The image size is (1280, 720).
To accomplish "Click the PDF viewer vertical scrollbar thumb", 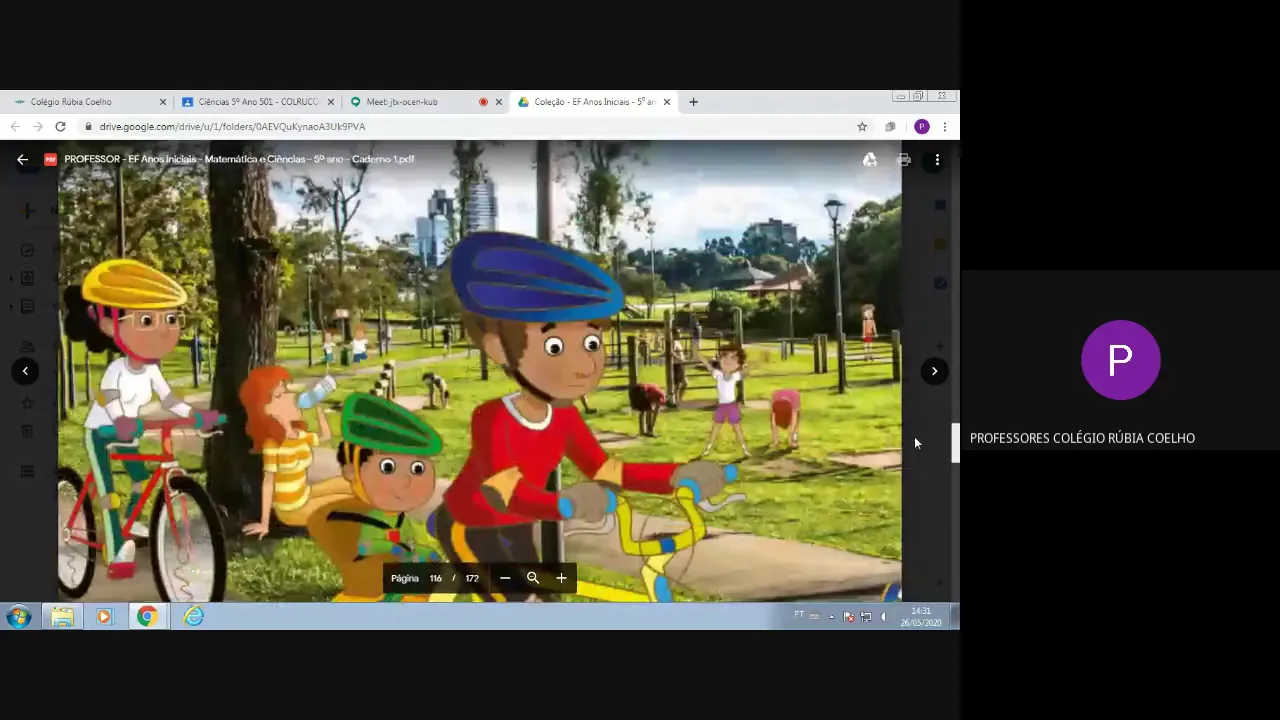I will point(955,444).
